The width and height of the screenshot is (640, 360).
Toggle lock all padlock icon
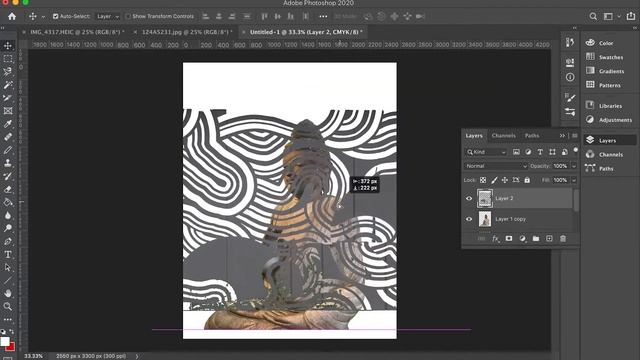pyautogui.click(x=527, y=180)
